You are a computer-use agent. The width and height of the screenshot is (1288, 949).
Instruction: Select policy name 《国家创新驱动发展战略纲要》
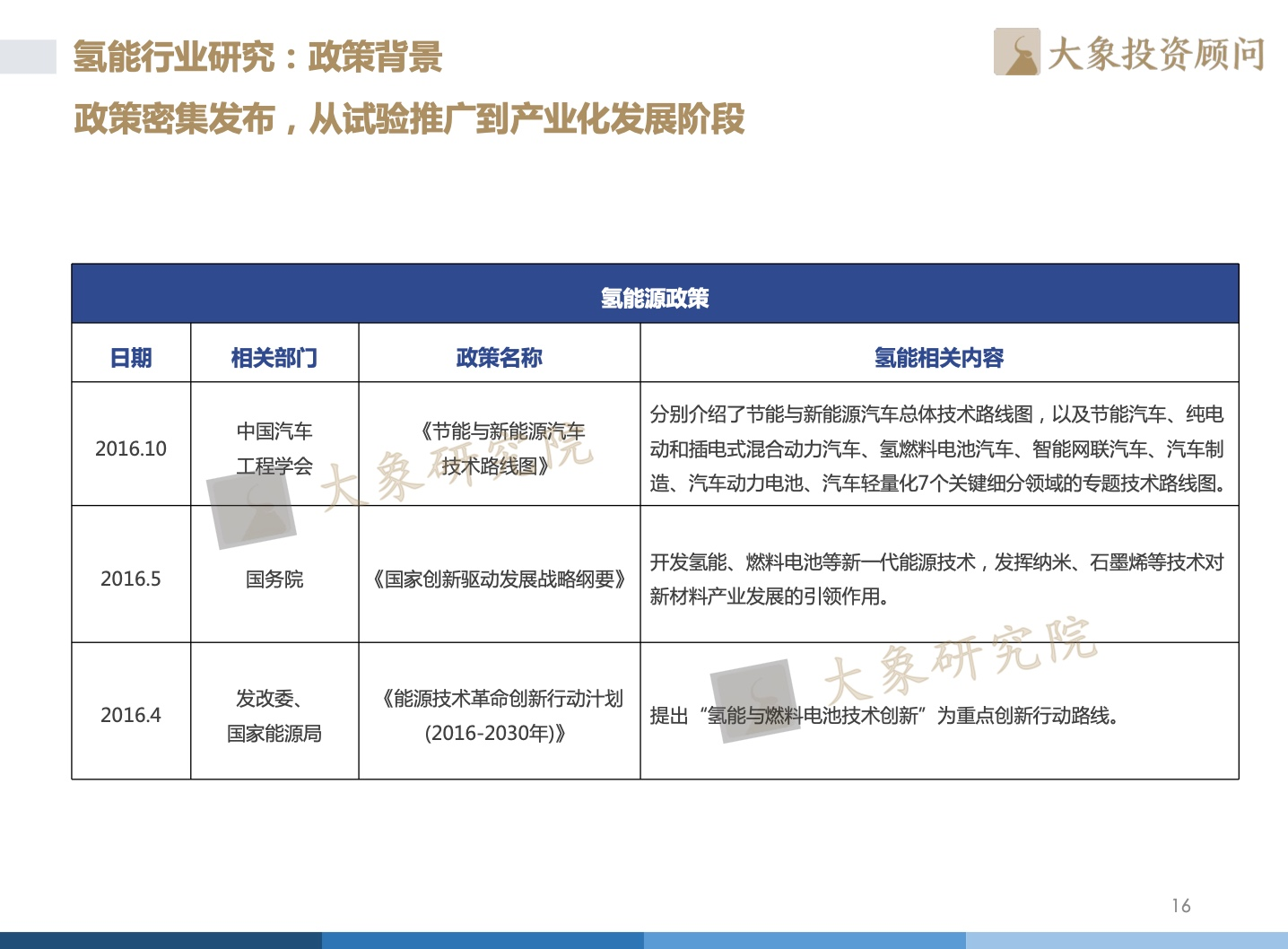pyautogui.click(x=500, y=579)
